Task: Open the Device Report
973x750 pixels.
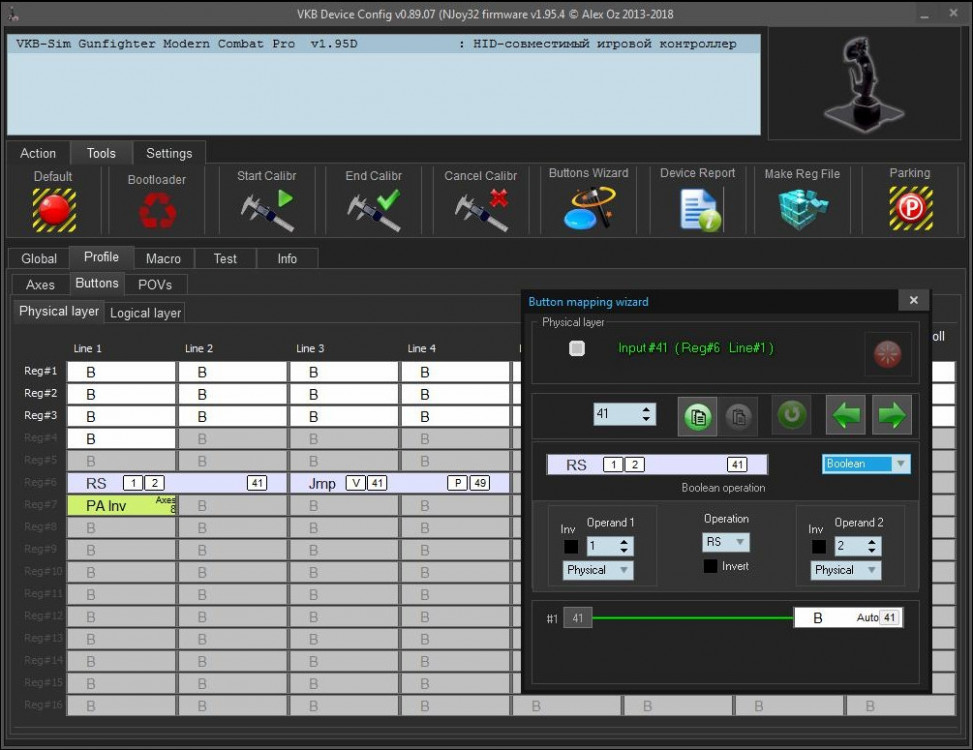Action: (697, 209)
